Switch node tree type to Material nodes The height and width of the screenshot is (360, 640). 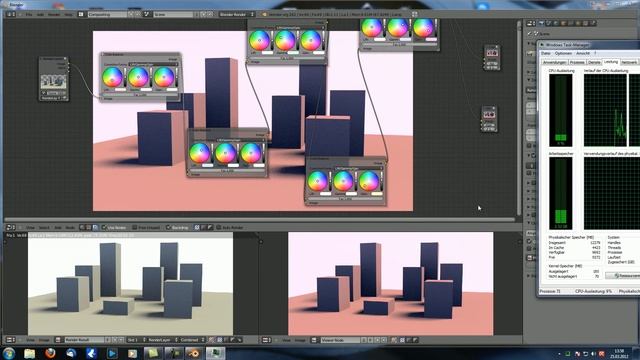tap(82, 227)
